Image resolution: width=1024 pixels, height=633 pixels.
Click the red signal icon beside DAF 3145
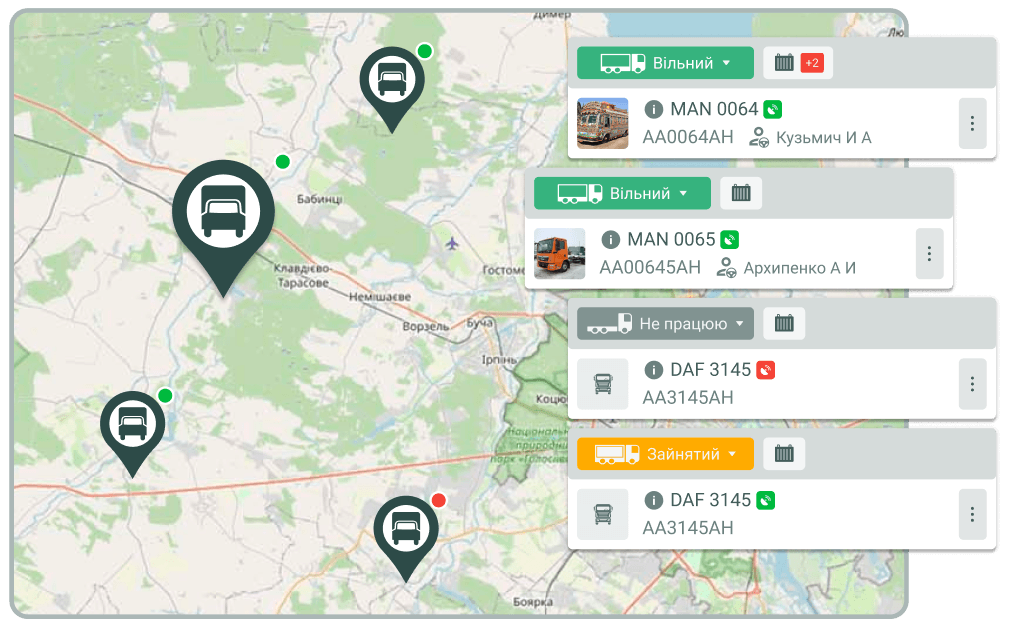(x=766, y=370)
